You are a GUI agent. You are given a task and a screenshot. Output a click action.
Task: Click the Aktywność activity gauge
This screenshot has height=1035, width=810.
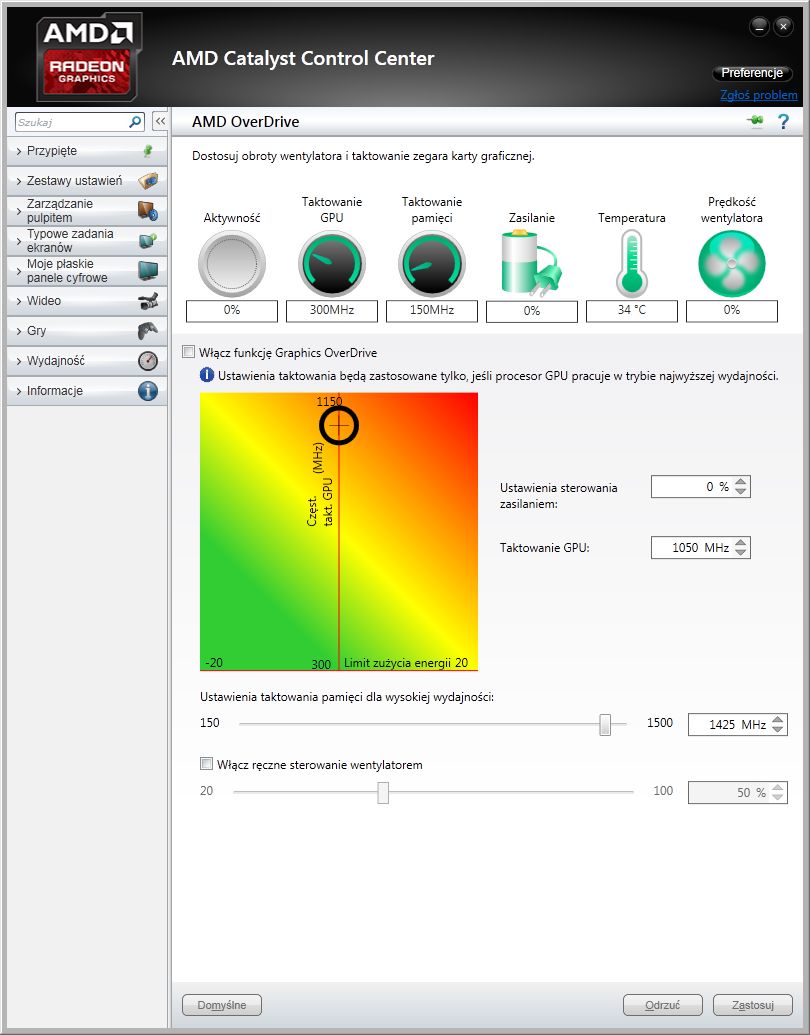coord(232,264)
